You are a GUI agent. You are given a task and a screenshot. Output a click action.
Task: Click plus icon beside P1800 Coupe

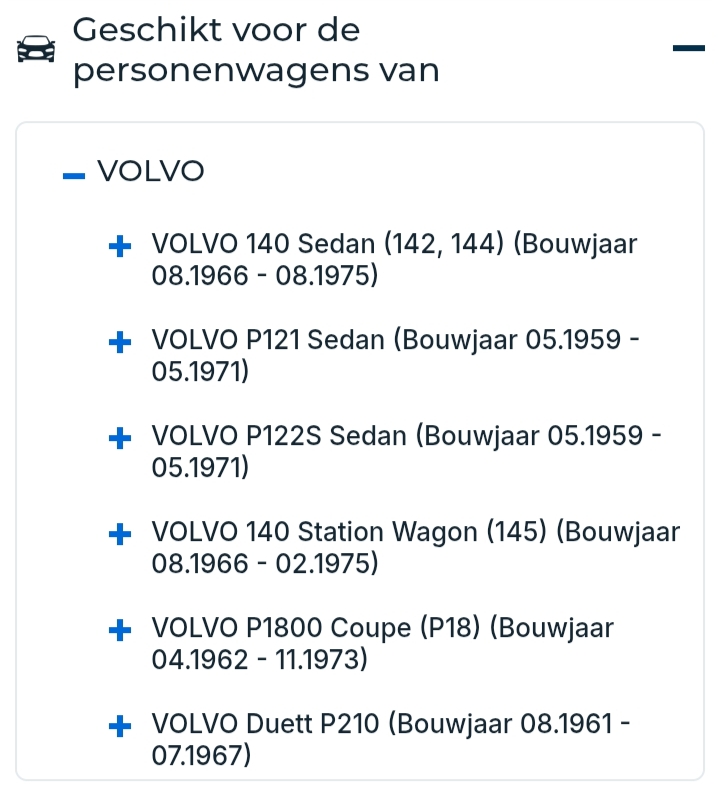(120, 630)
